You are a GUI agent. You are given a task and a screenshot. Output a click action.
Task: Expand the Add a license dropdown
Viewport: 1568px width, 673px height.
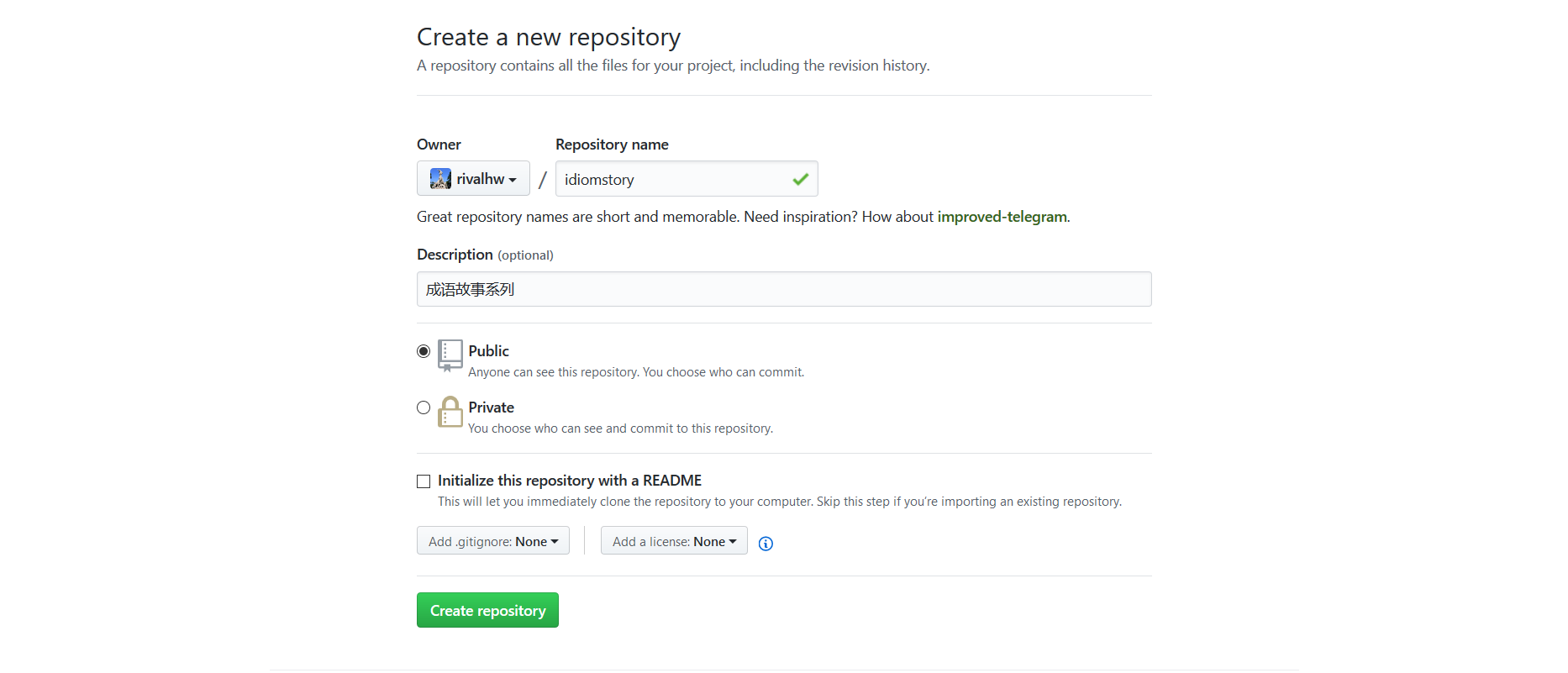click(x=674, y=541)
